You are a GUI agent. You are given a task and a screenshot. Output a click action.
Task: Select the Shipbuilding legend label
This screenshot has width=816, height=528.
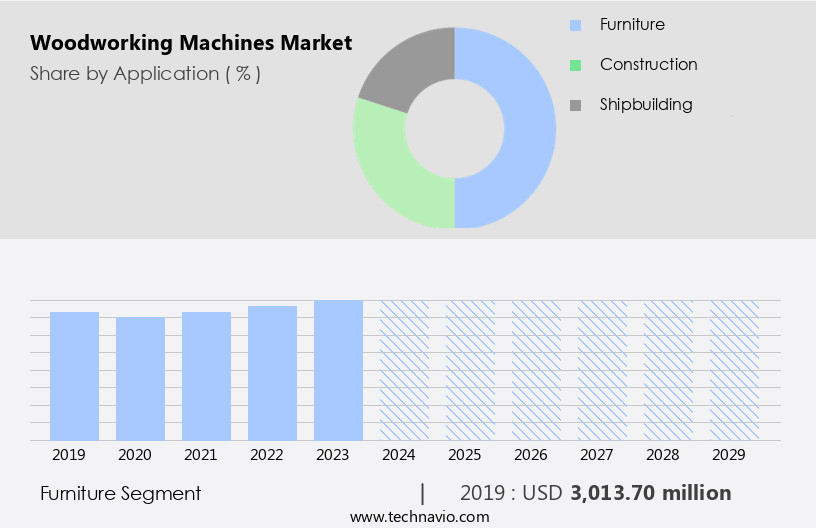(x=646, y=104)
